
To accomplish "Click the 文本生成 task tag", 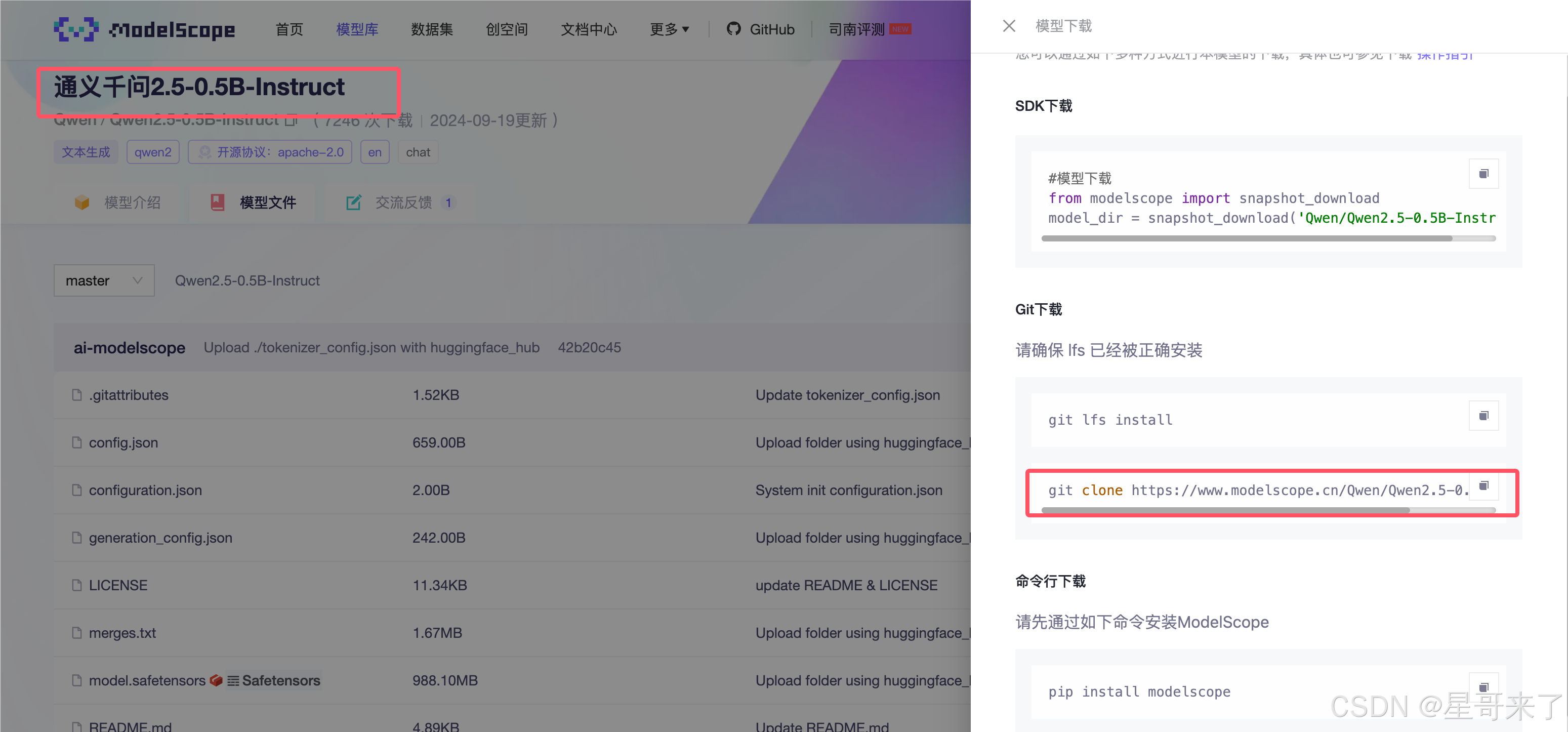I will pos(86,152).
